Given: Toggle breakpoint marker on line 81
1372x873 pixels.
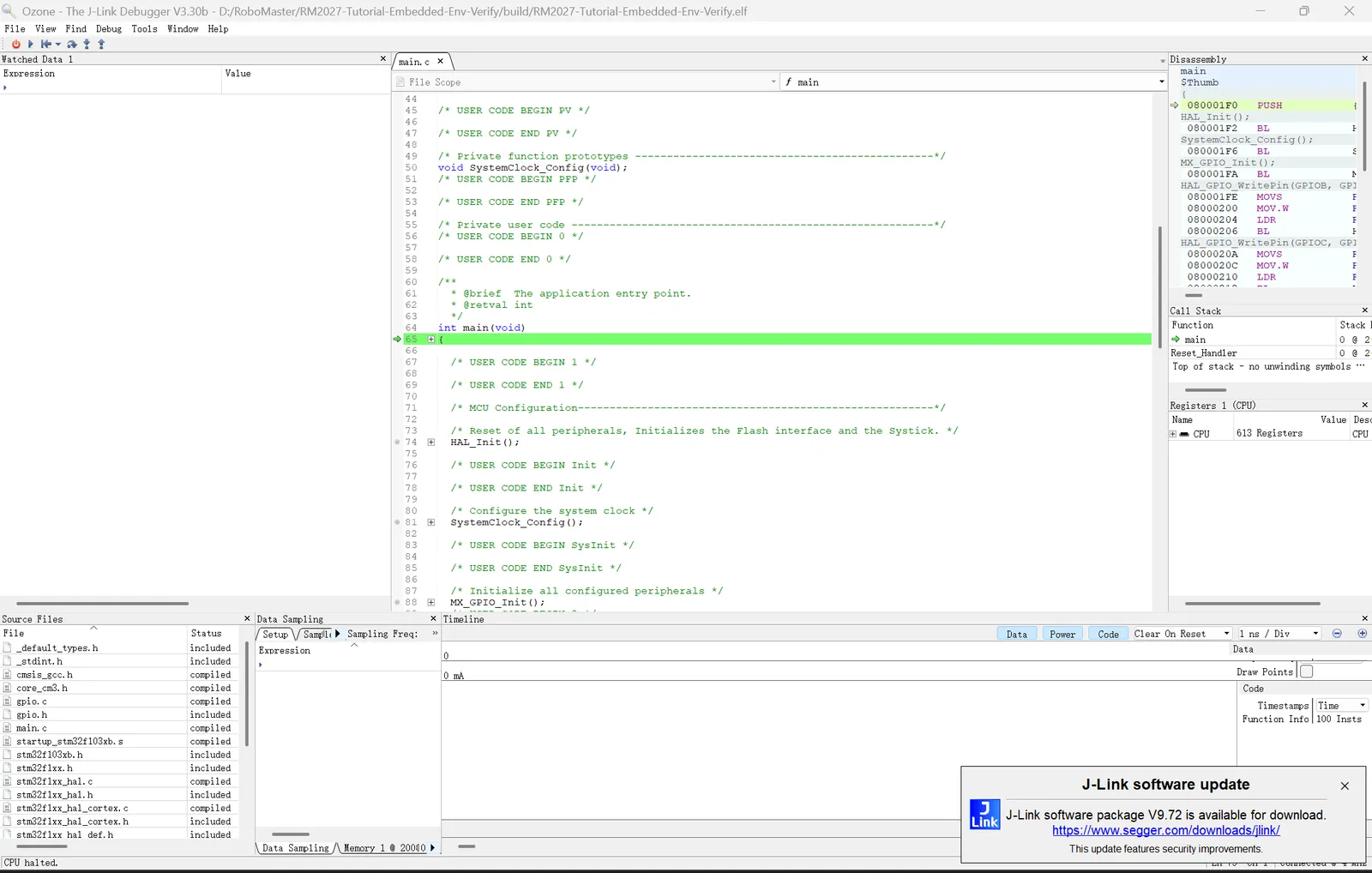Looking at the screenshot, I should 397,522.
